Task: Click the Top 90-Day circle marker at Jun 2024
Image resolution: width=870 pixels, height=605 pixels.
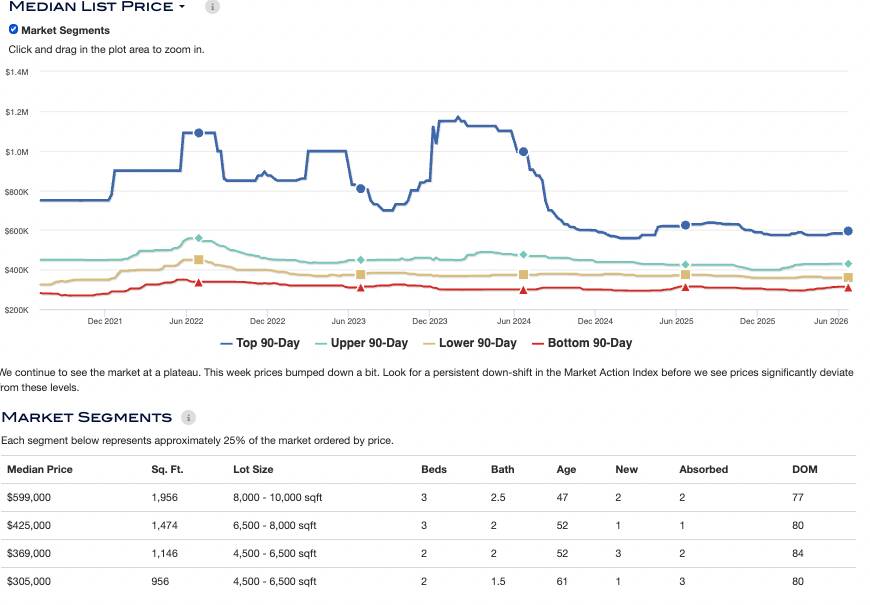Action: coord(523,152)
